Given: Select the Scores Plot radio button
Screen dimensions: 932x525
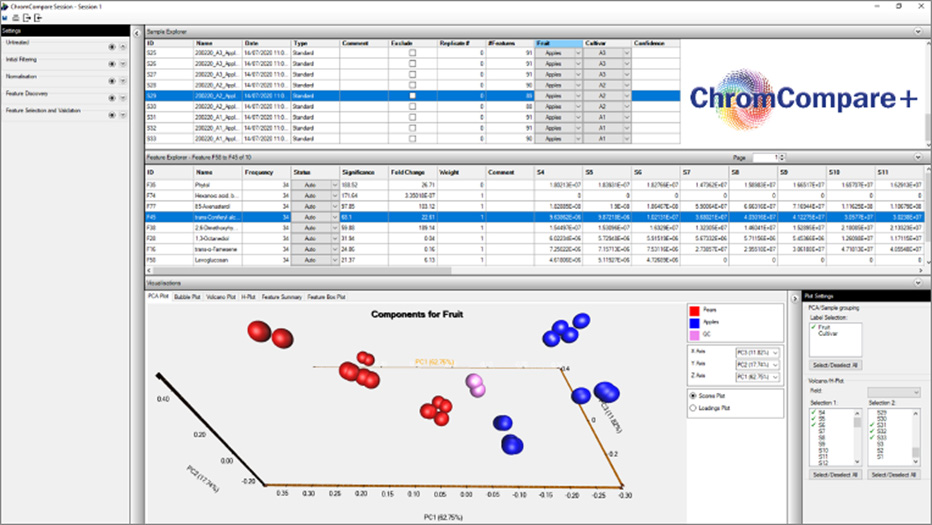Looking at the screenshot, I should point(693,395).
